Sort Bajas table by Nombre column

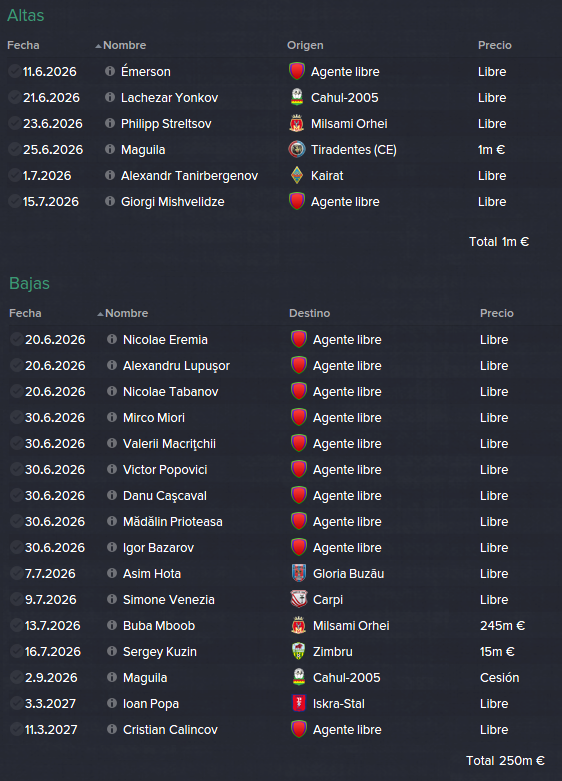[x=127, y=313]
